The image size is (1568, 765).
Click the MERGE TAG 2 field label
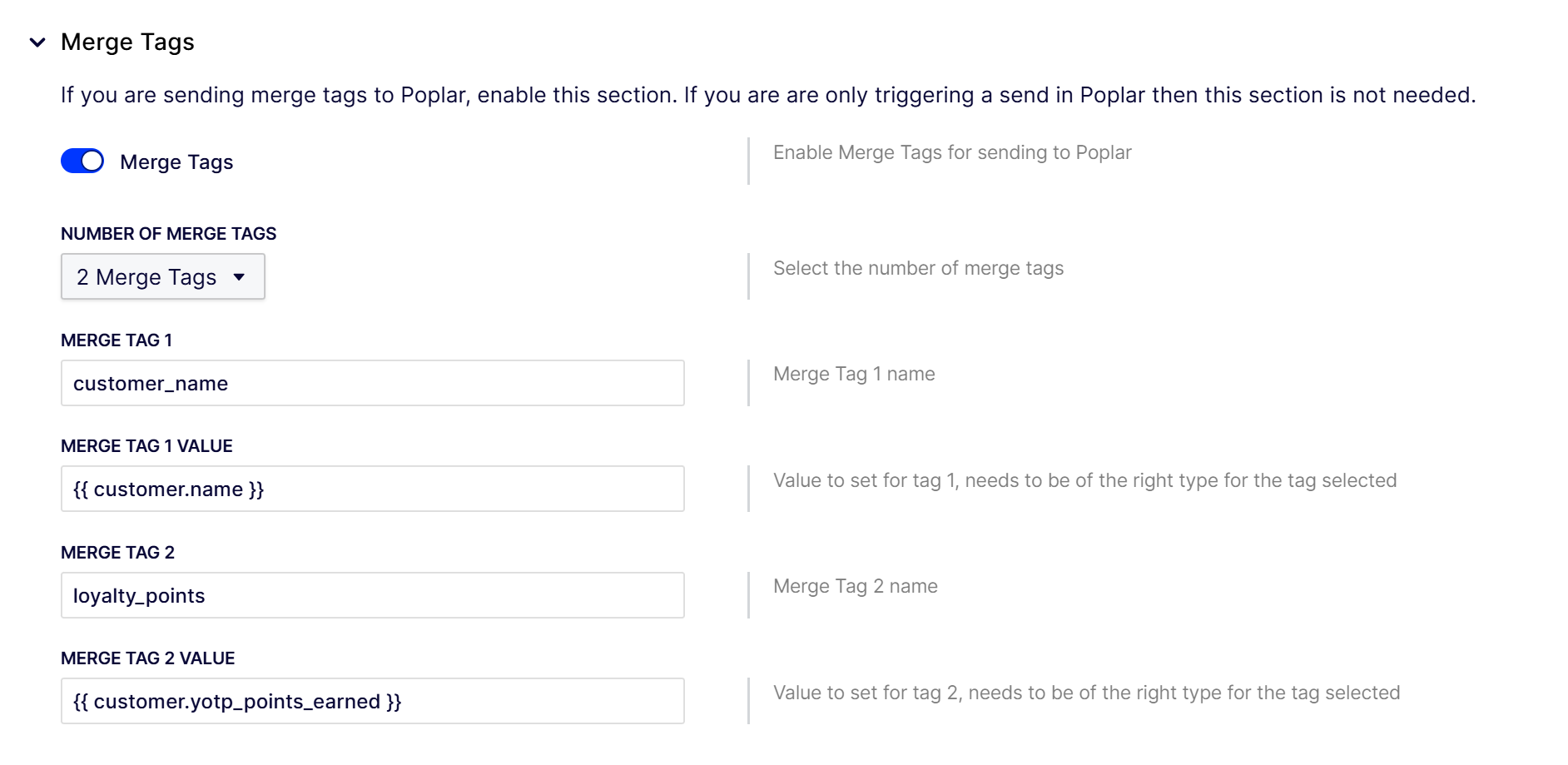coord(117,553)
